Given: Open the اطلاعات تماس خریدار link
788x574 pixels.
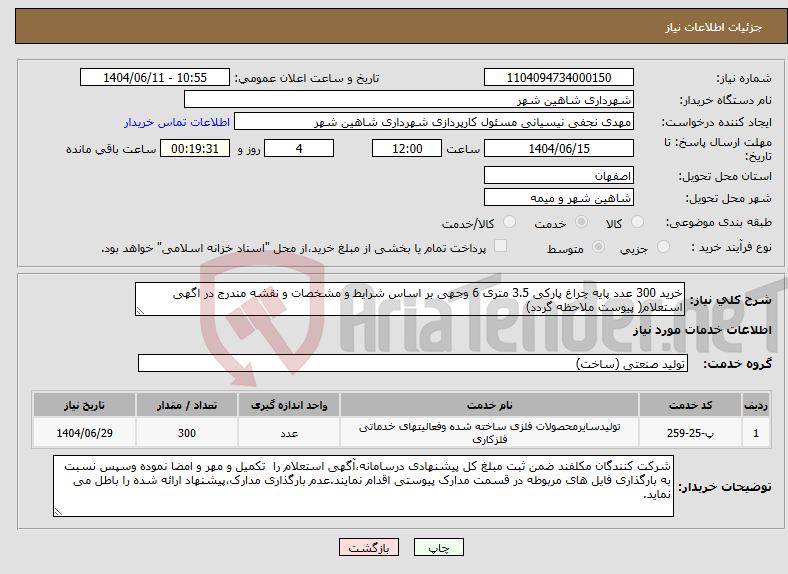Looking at the screenshot, I should click(x=177, y=122).
